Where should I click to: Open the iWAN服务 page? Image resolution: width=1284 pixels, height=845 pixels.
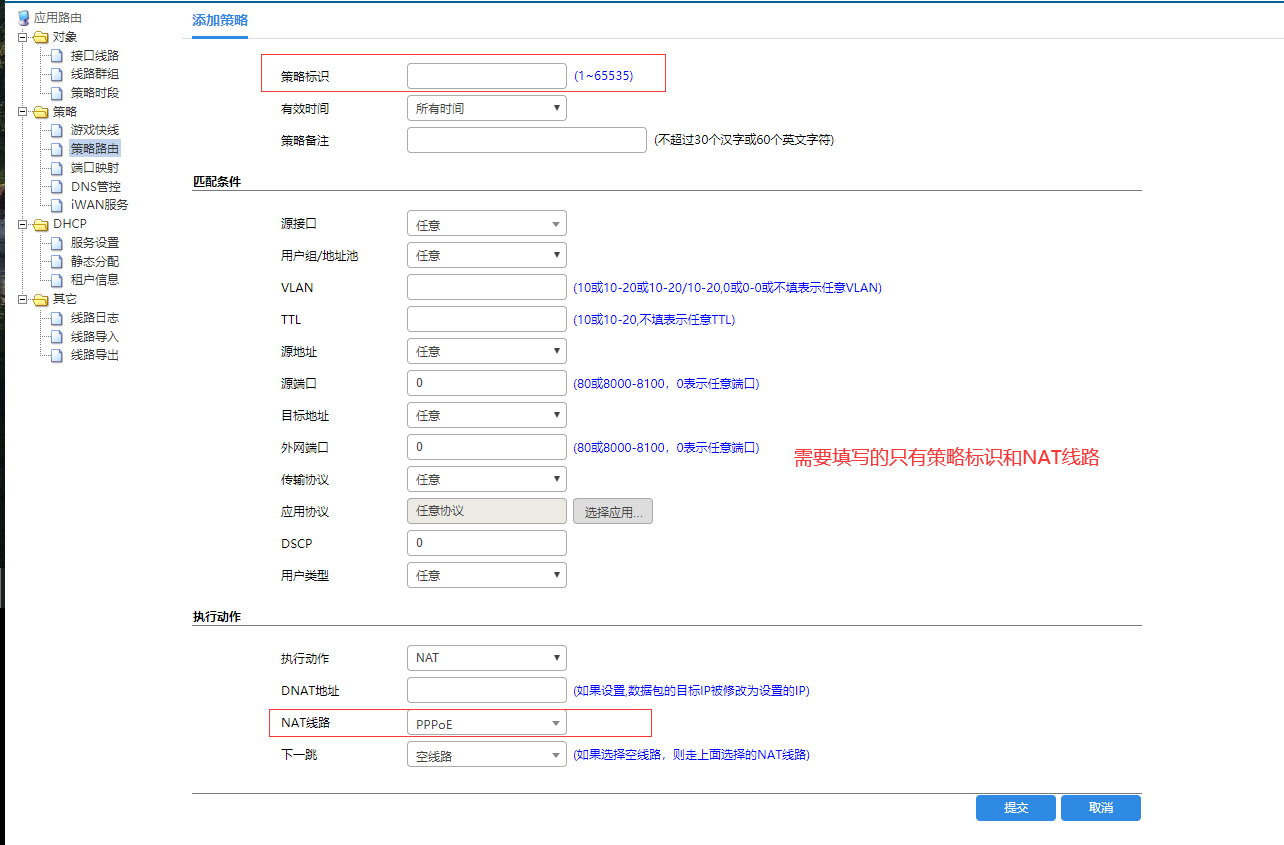pos(99,205)
